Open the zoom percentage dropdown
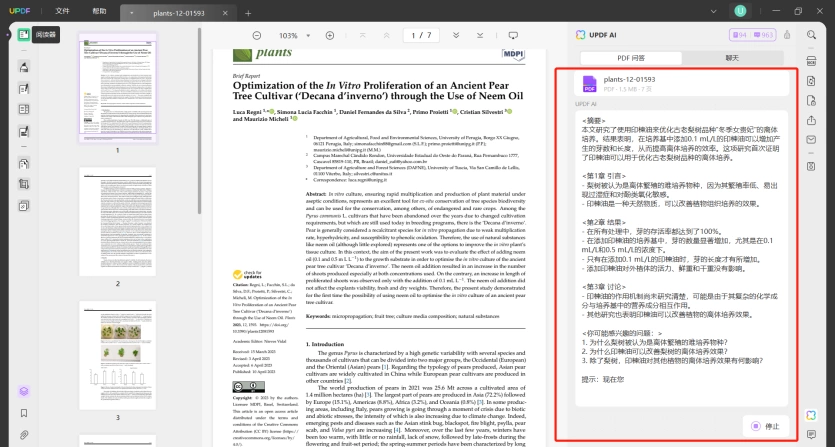Viewport: 835px width, 447px height. (308, 36)
